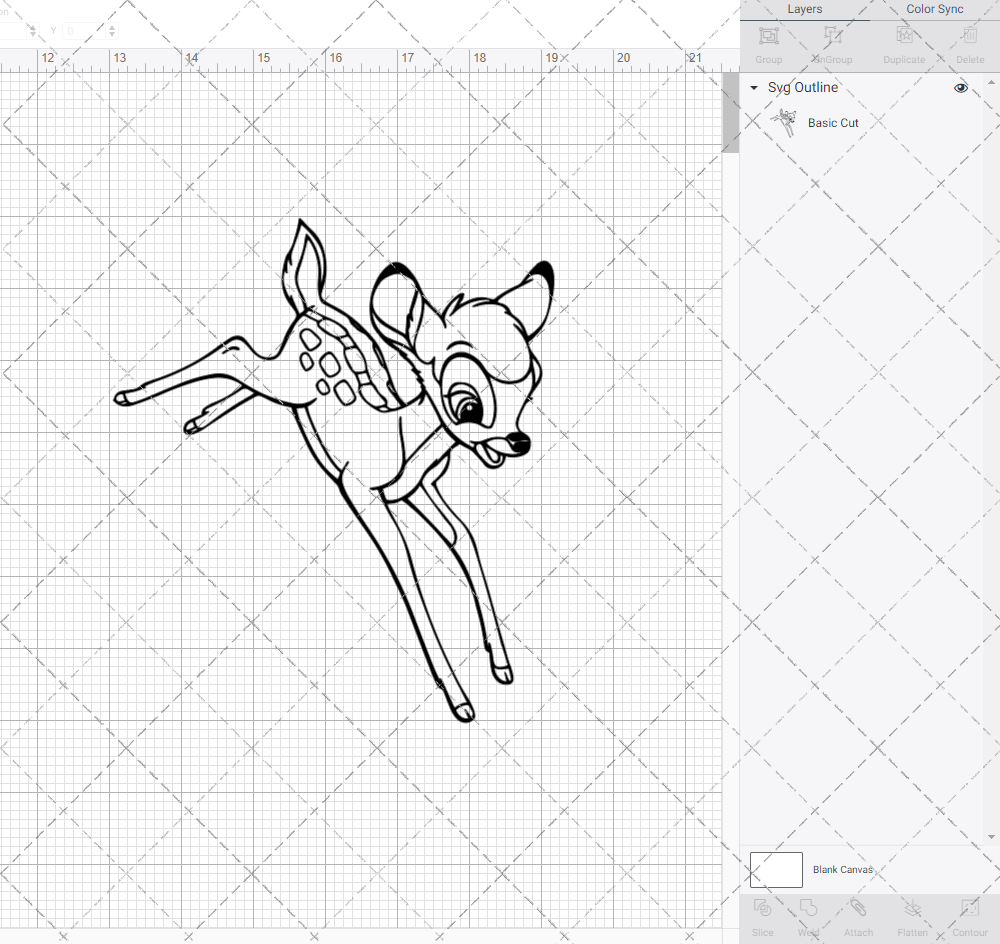The image size is (1000, 944).
Task: Select the Slice tool icon
Action: pyautogui.click(x=762, y=908)
